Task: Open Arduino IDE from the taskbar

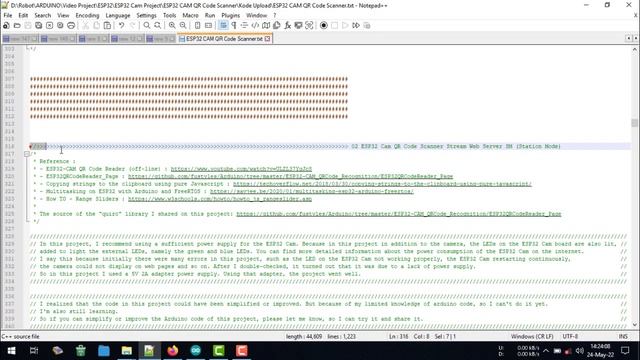Action: click(x=196, y=351)
